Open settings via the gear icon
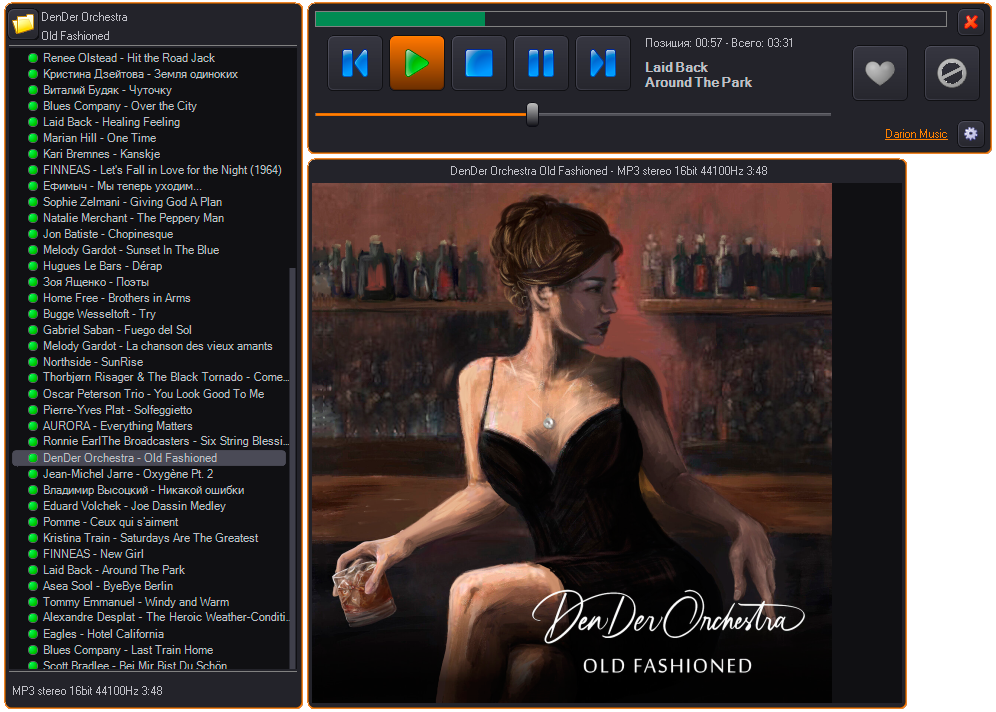Image resolution: width=996 pixels, height=712 pixels. [971, 134]
